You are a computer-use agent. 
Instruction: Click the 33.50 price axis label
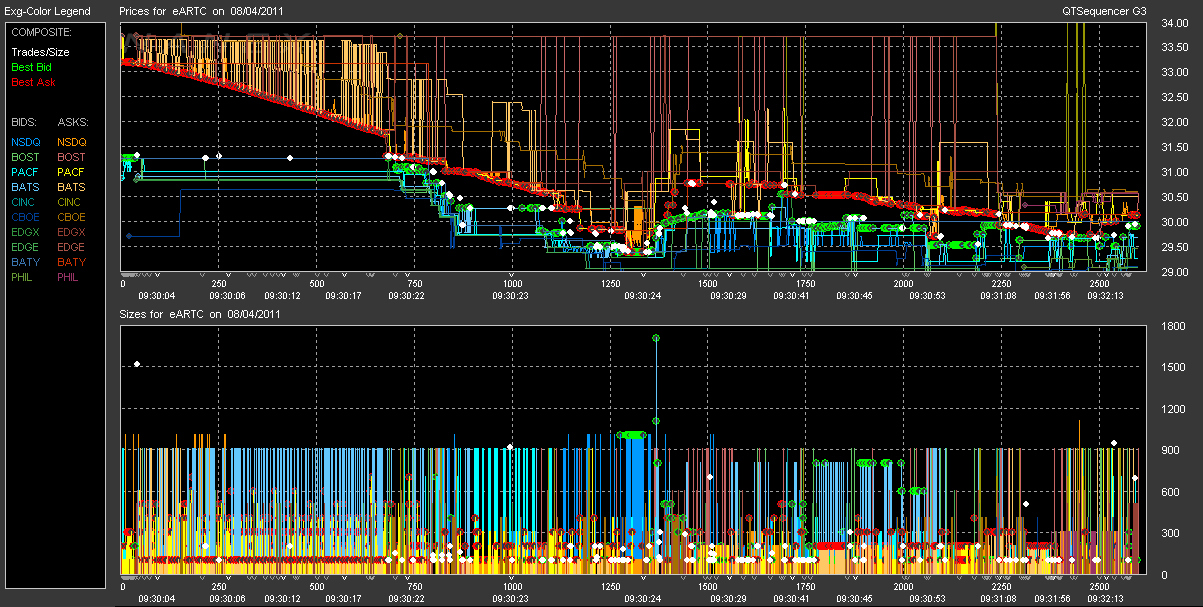click(1174, 48)
